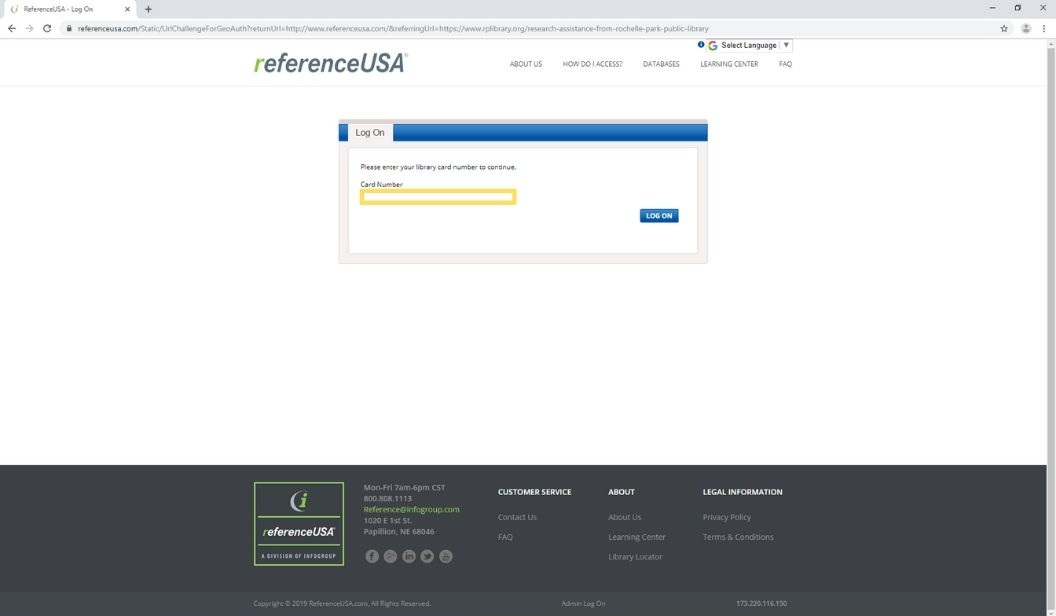Open Privacy Policy footer link

[727, 517]
